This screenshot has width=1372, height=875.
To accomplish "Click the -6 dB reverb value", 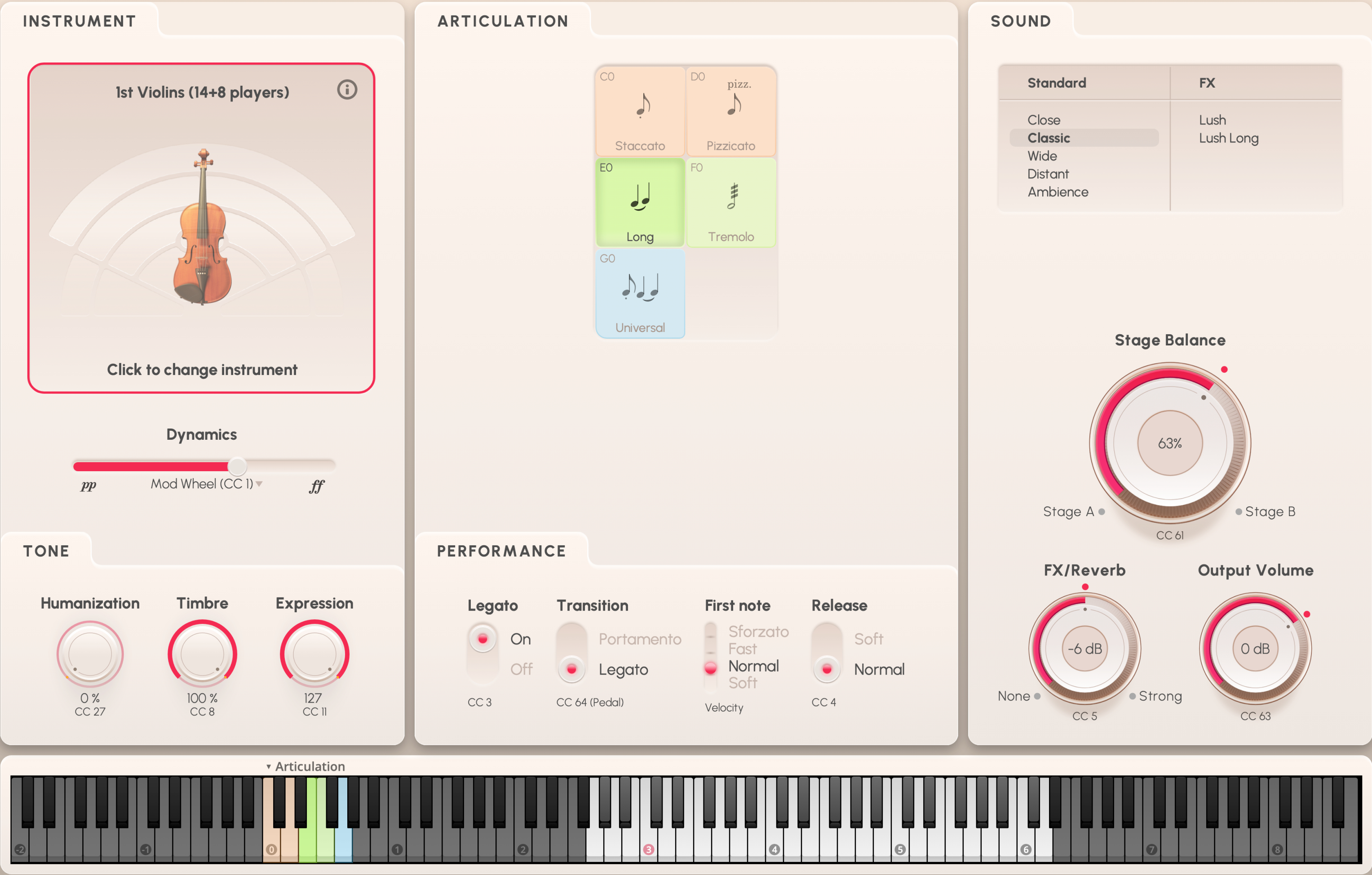I will [1085, 648].
